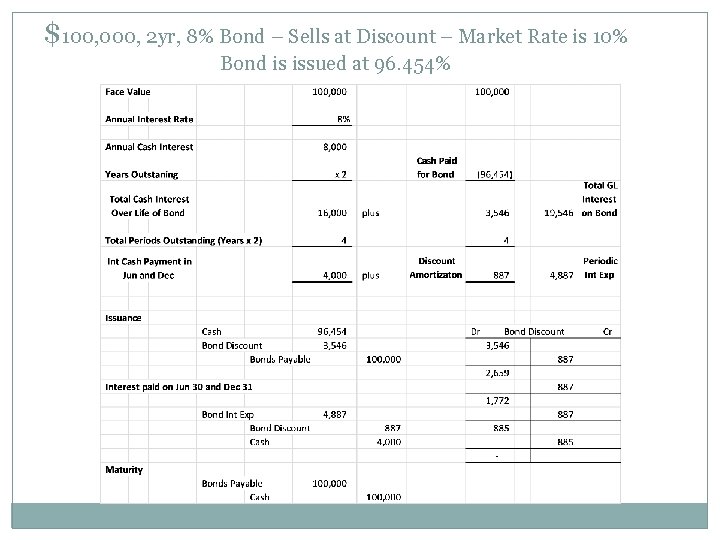Select the 'Face Value' row label
This screenshot has height=540, width=720.
tap(128, 92)
